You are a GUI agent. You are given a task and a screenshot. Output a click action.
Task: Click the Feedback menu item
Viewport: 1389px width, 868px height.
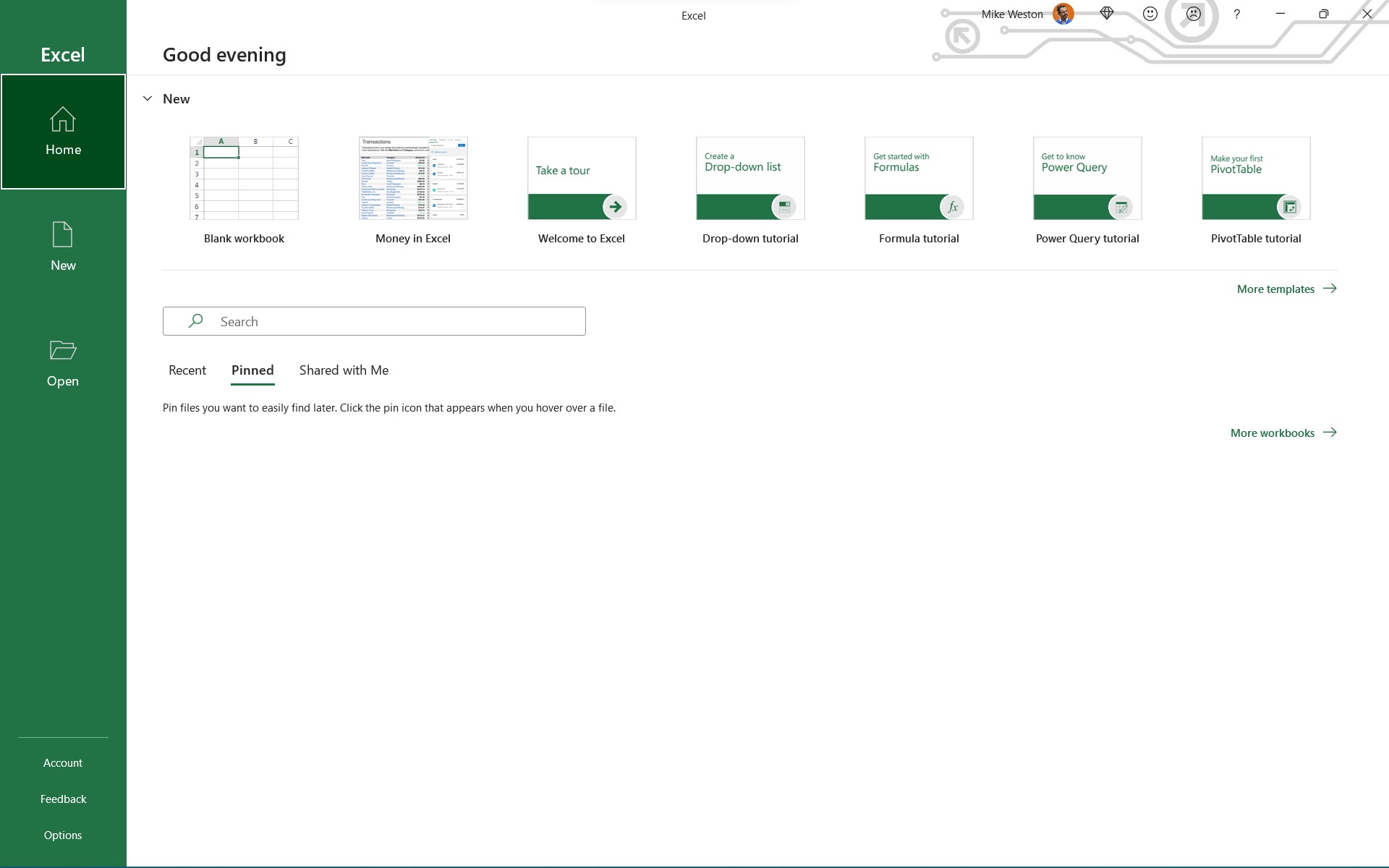coord(63,798)
